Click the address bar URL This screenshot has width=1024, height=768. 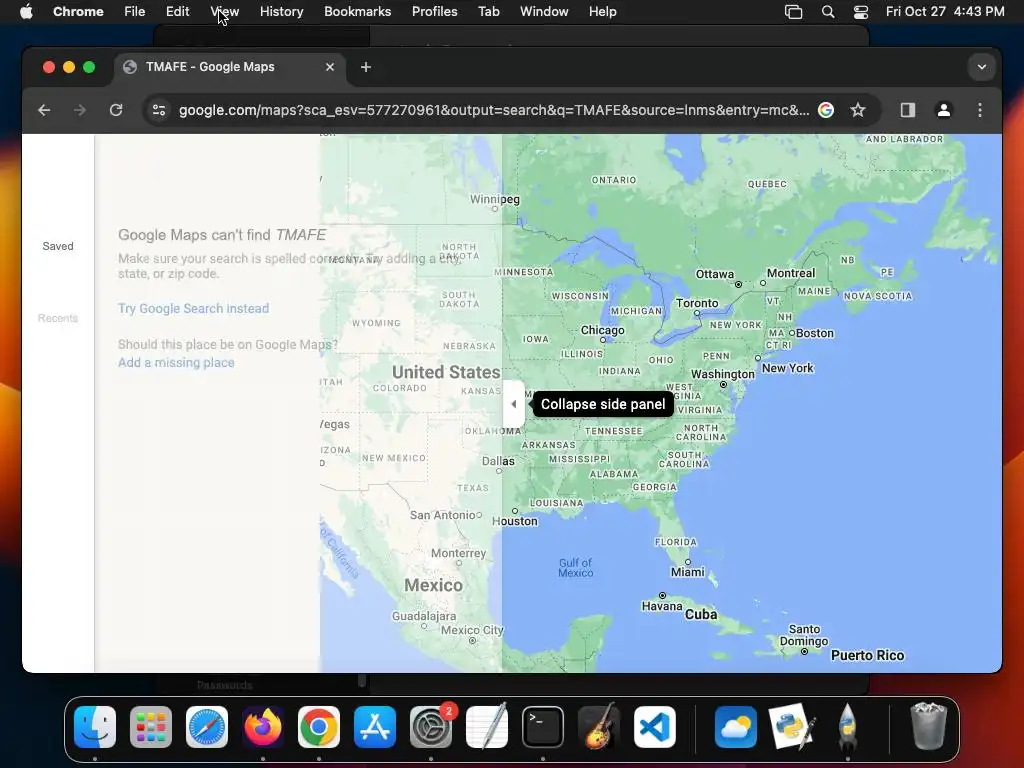pyautogui.click(x=494, y=110)
